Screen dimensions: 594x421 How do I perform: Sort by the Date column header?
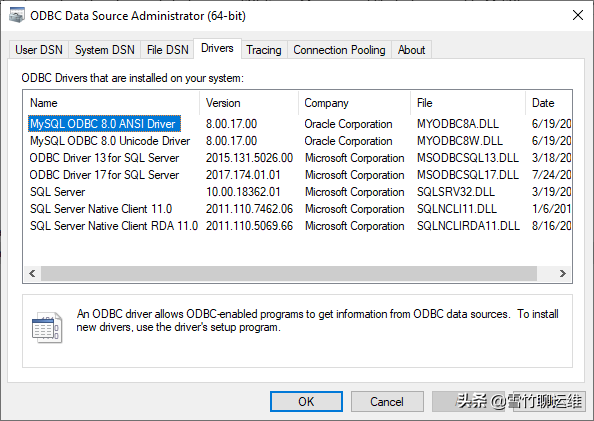point(549,103)
